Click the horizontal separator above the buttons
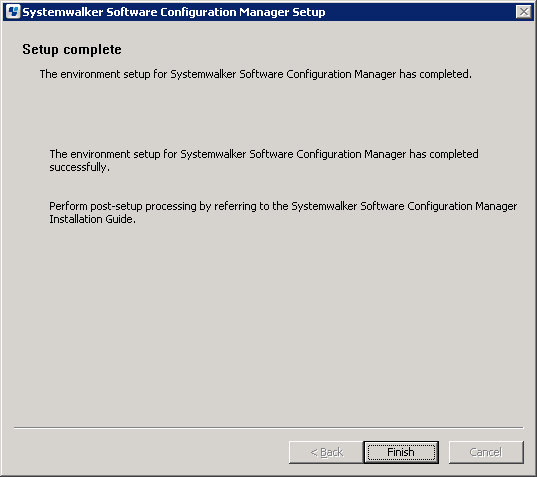 (x=268, y=427)
